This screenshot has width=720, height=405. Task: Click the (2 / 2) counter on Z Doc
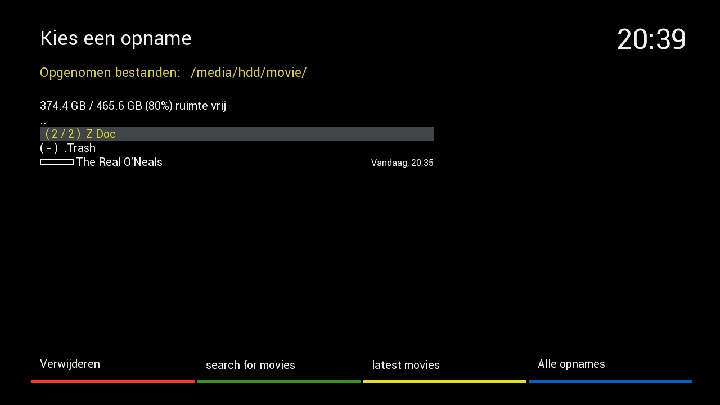(x=61, y=134)
